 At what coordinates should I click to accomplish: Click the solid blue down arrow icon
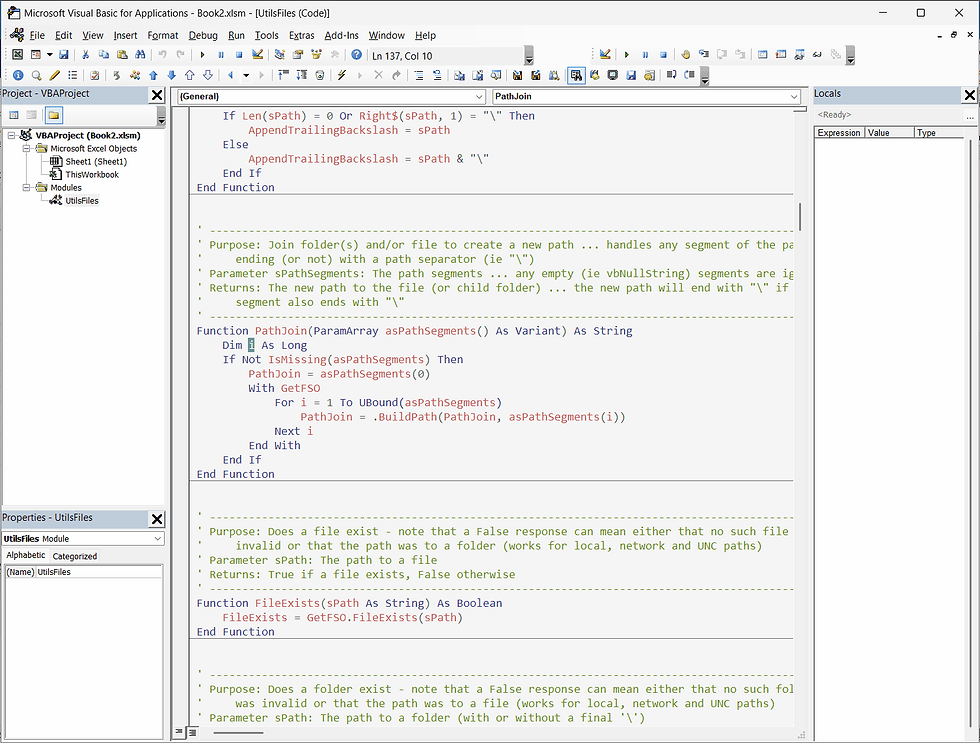(171, 75)
